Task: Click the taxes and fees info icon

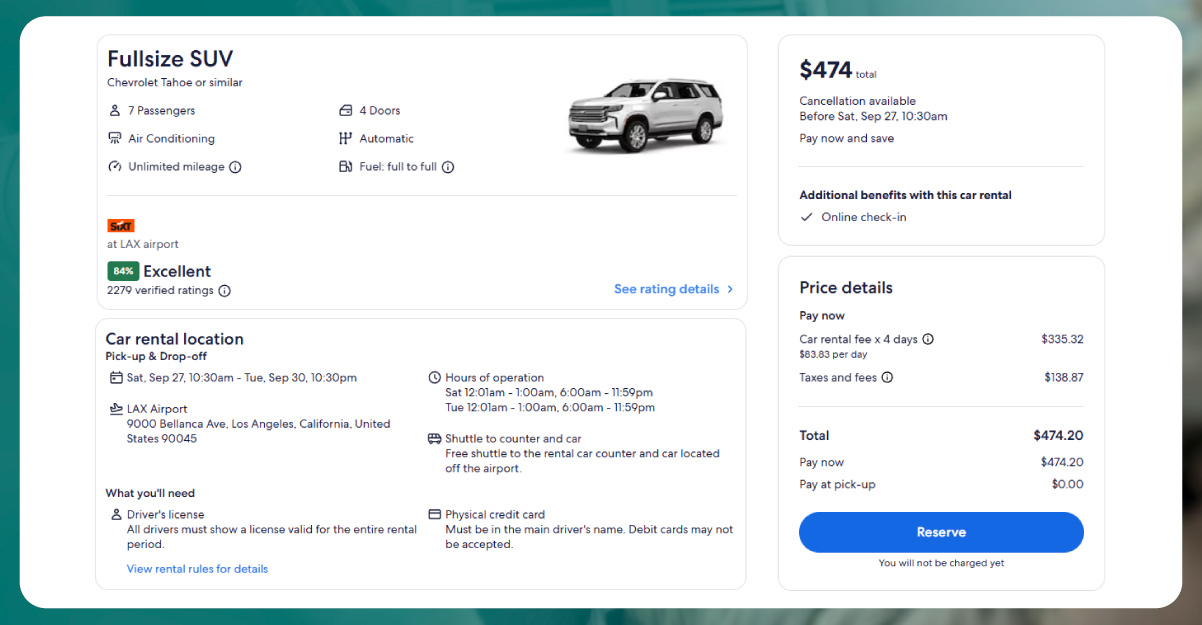Action: [x=887, y=377]
